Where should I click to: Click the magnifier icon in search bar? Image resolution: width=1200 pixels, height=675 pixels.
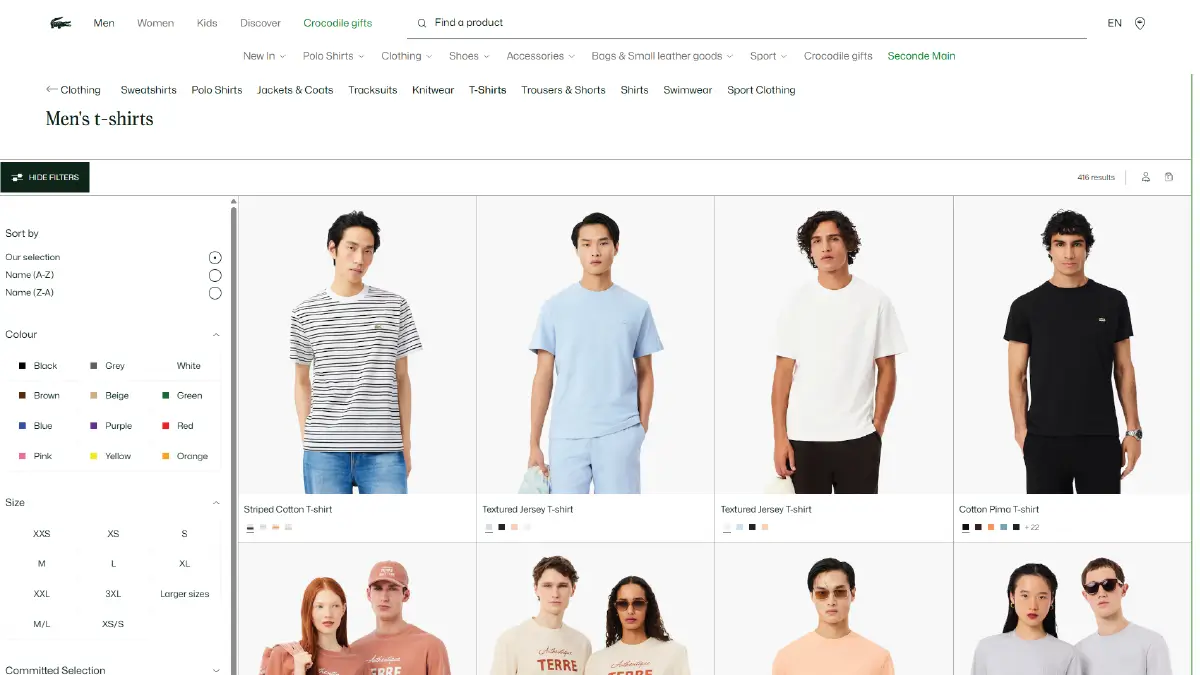pyautogui.click(x=422, y=23)
